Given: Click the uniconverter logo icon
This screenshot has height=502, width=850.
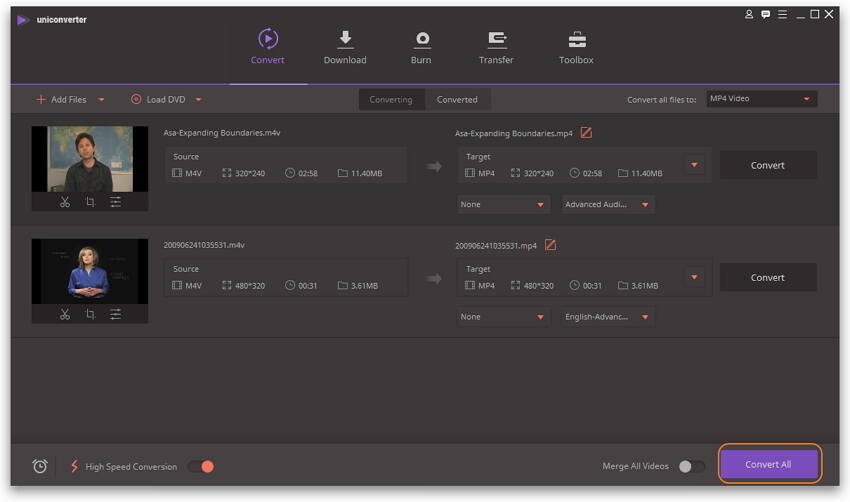Looking at the screenshot, I should 22,20.
